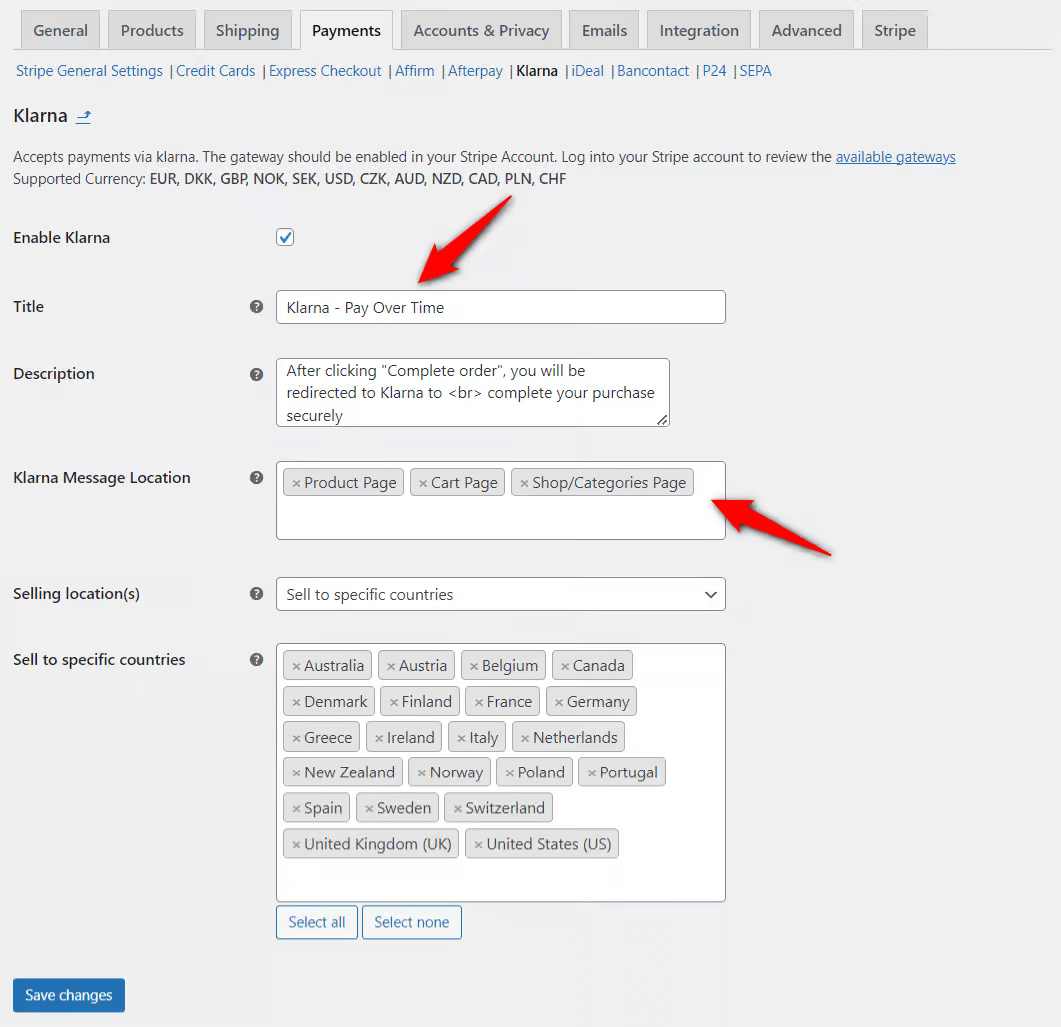1061x1027 pixels.
Task: Remove Denmark from countries
Action: coord(296,702)
